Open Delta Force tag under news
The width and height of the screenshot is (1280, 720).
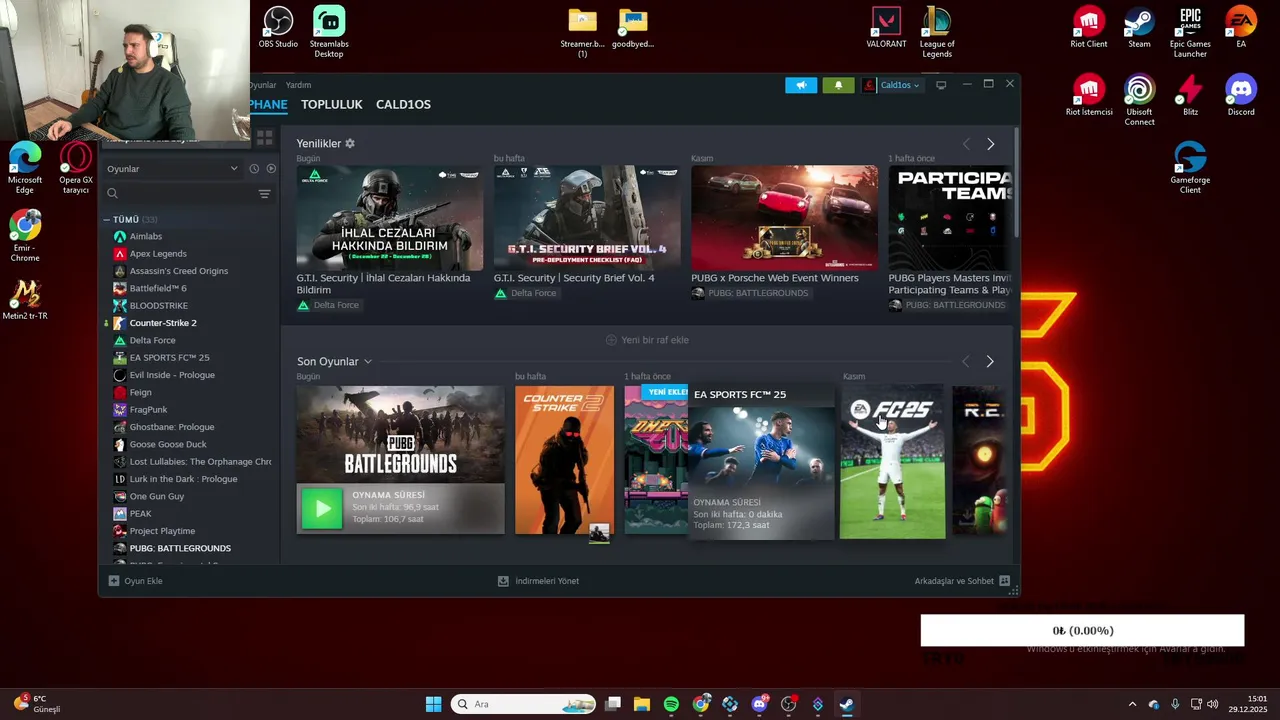pyautogui.click(x=329, y=305)
